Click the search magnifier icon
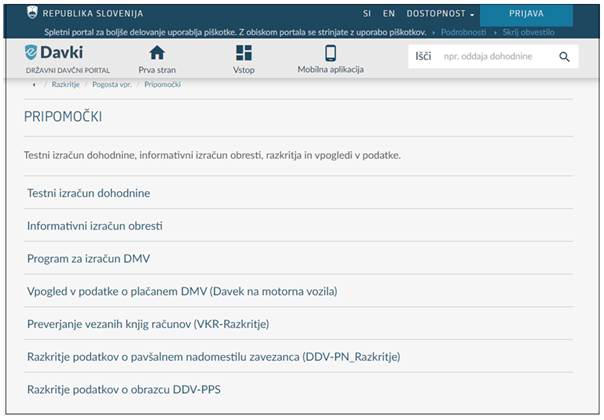This screenshot has width=604, height=420. pos(564,58)
